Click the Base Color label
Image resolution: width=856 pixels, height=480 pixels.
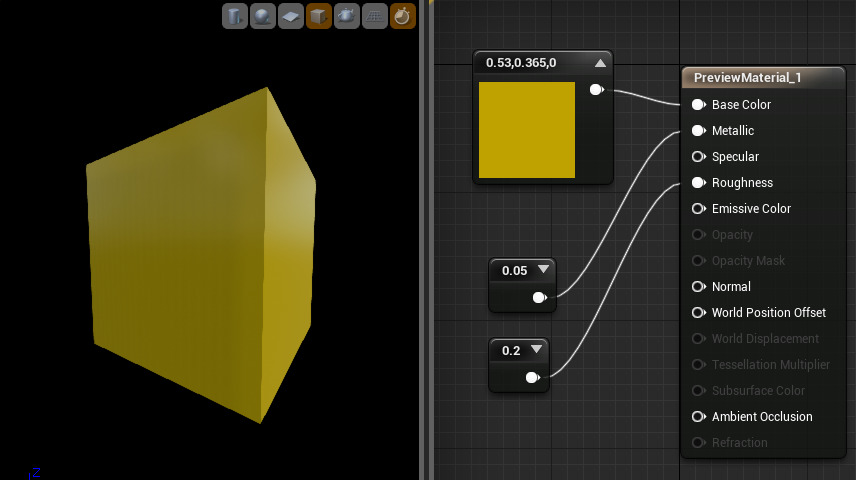tap(741, 104)
